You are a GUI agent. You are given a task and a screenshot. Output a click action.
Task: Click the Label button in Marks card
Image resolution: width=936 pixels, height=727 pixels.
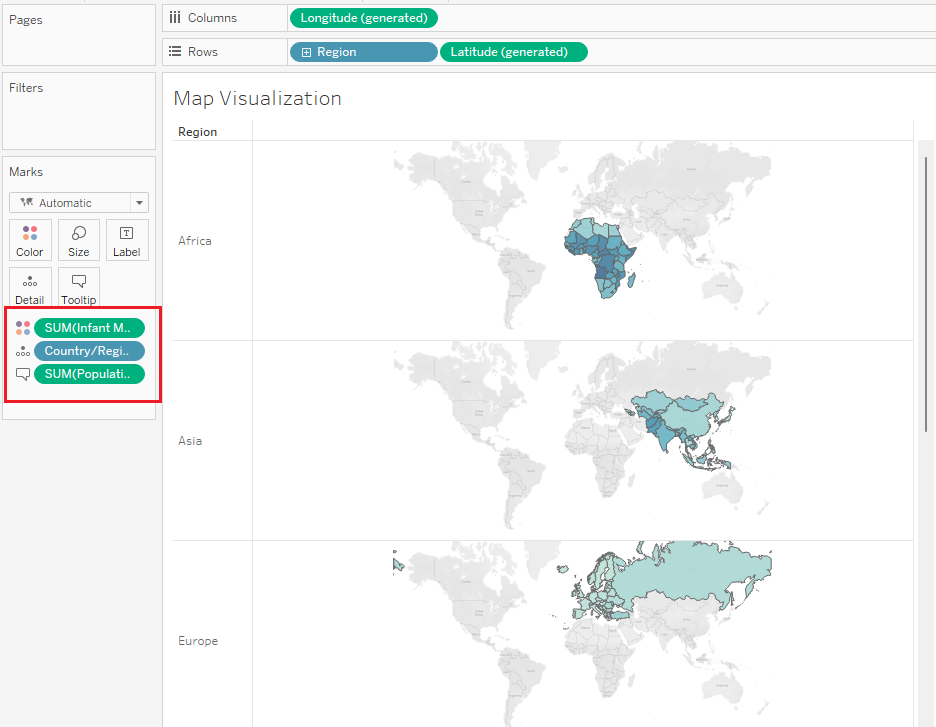pos(127,240)
